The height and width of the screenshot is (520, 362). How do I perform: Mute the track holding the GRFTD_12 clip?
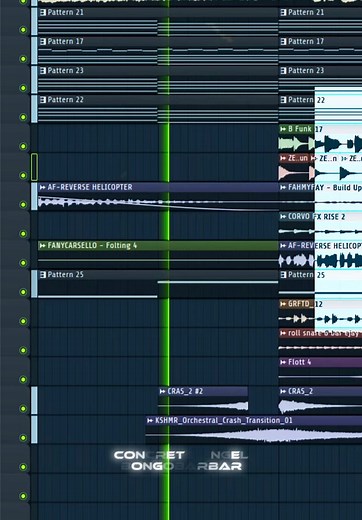[x=23, y=321]
